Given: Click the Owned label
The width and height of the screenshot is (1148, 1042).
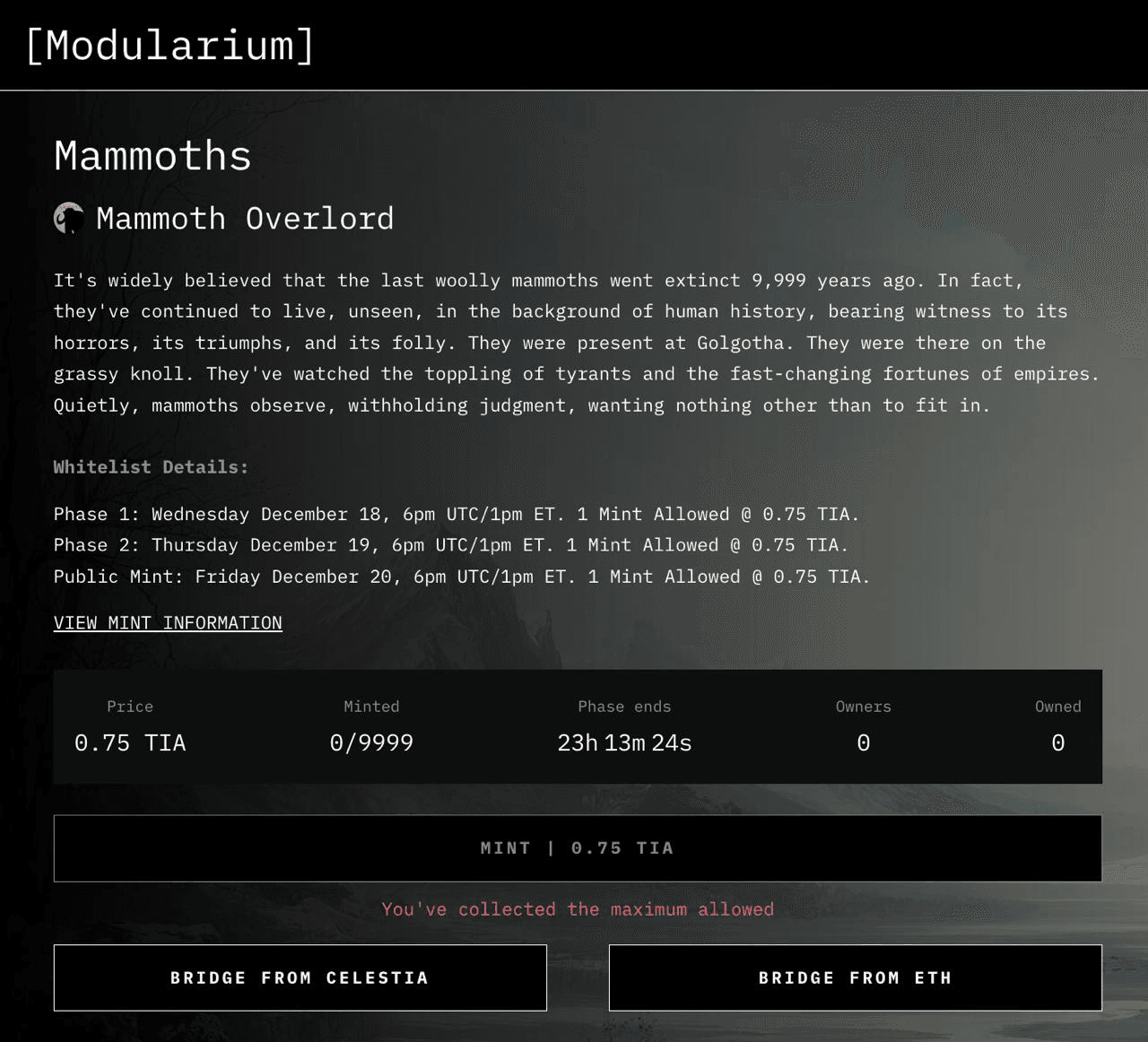Looking at the screenshot, I should (1058, 707).
